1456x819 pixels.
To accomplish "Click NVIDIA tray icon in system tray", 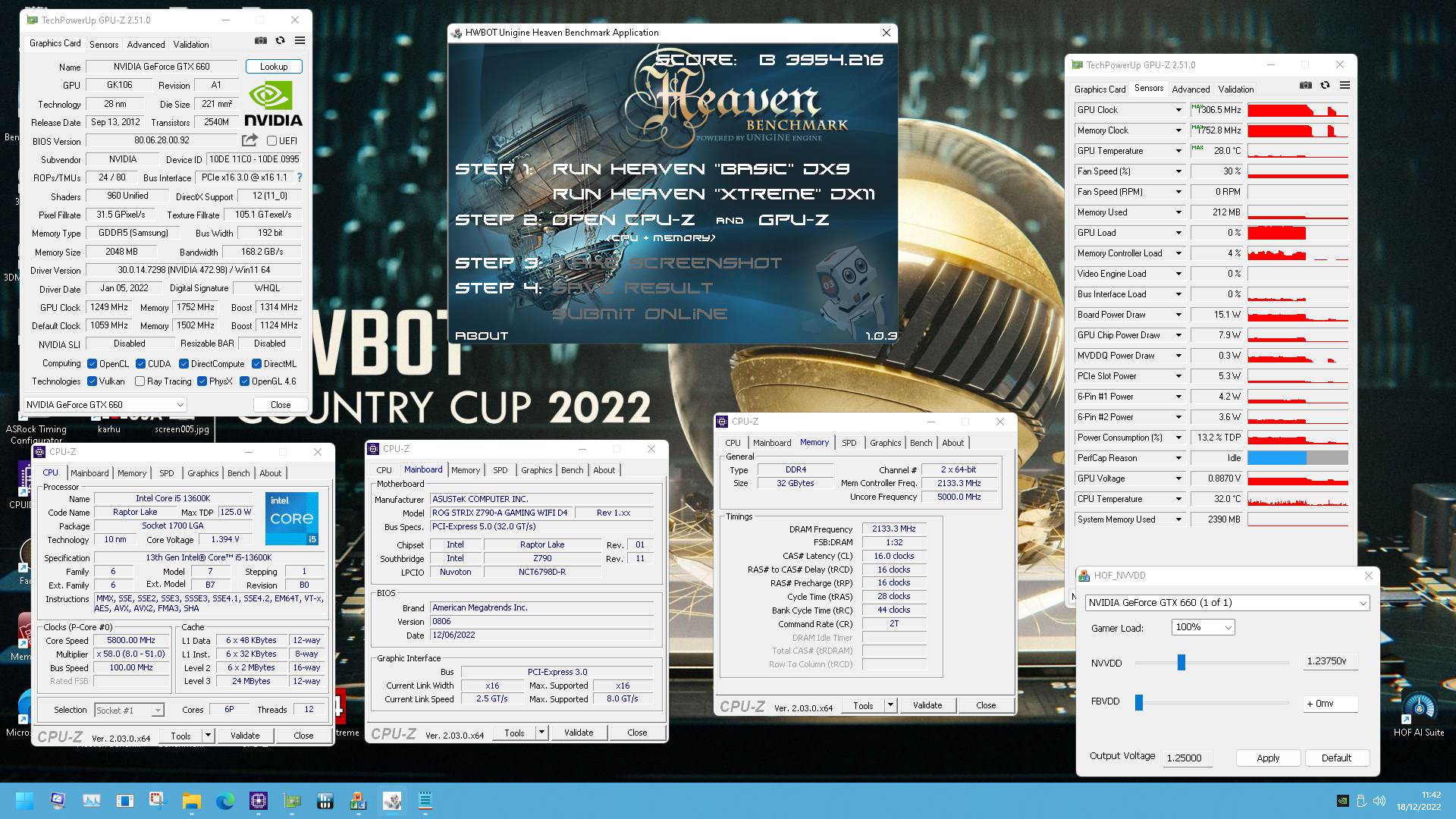I will click(1342, 801).
